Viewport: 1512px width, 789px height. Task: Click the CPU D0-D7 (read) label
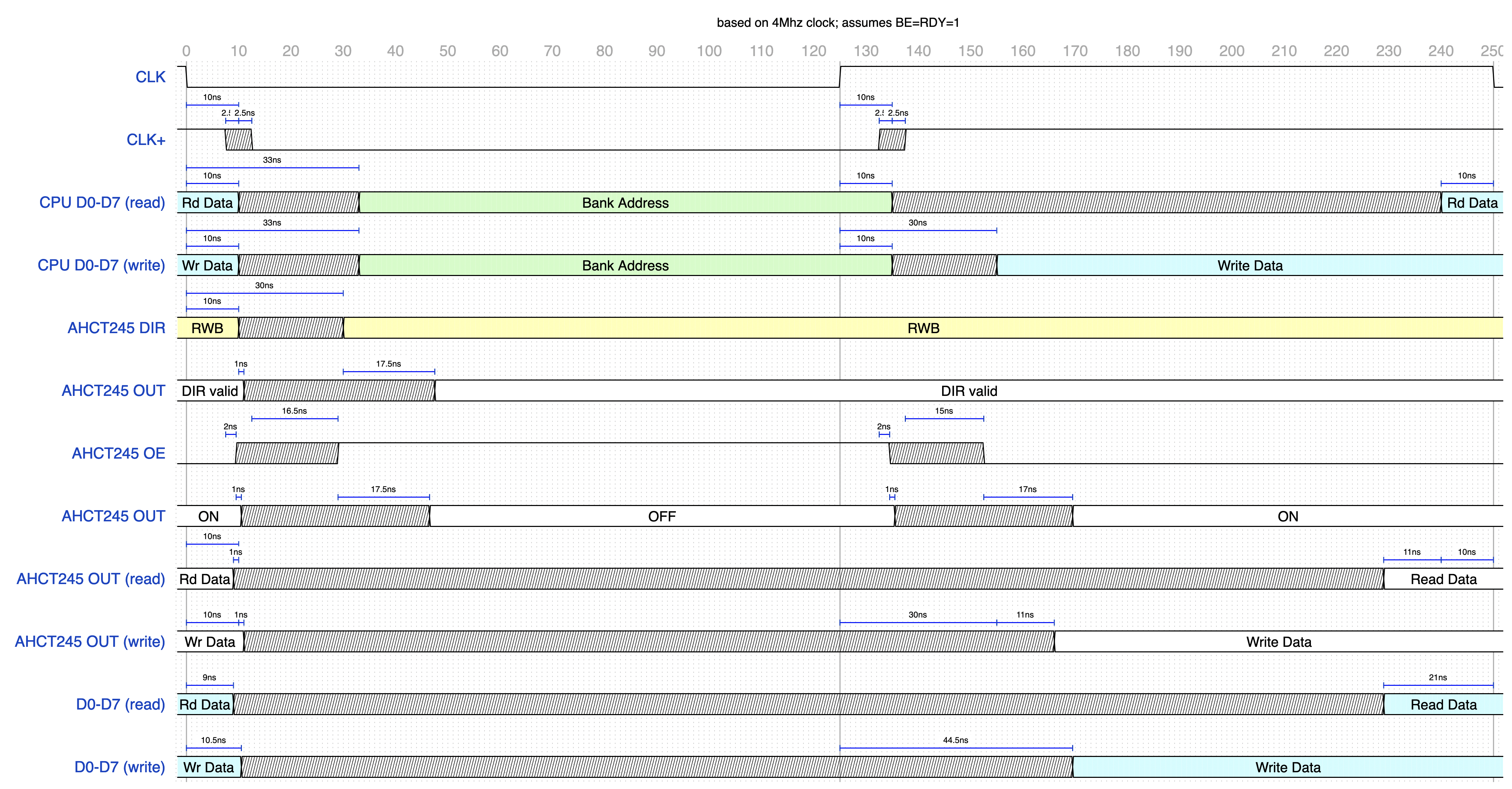(x=101, y=202)
